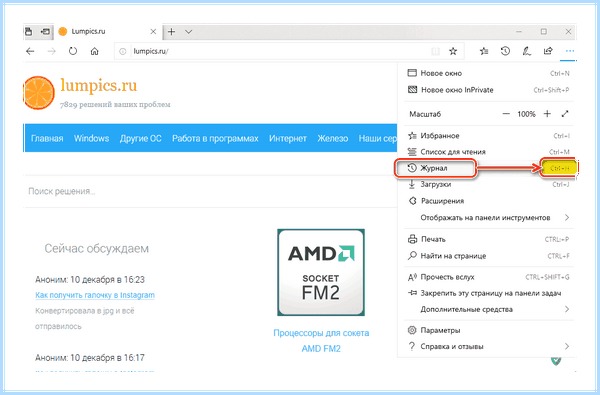600x395 pixels.
Task: Open Как получить галочку в Instagram link
Action: 95,295
